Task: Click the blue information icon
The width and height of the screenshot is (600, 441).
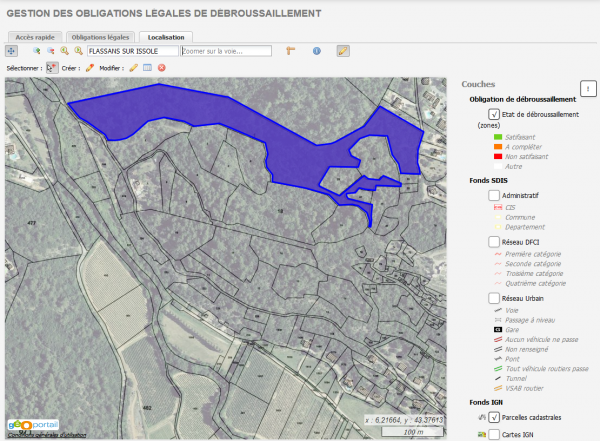Action: 317,50
